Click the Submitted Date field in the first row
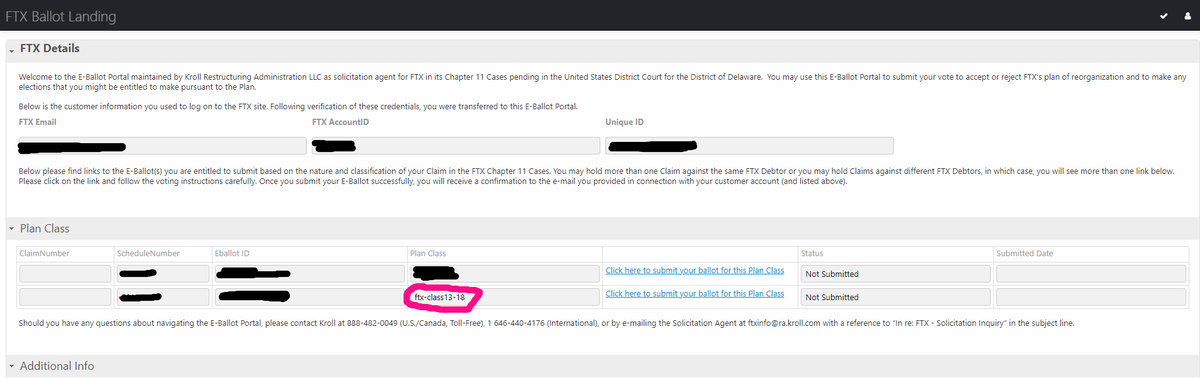The width and height of the screenshot is (1200, 378). (1091, 273)
